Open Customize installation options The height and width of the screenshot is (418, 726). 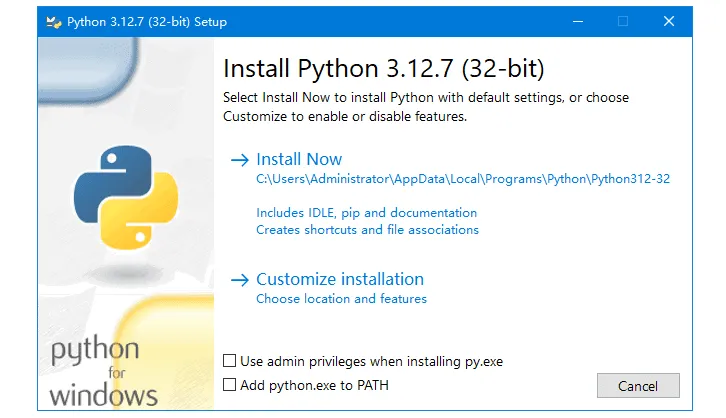click(340, 279)
